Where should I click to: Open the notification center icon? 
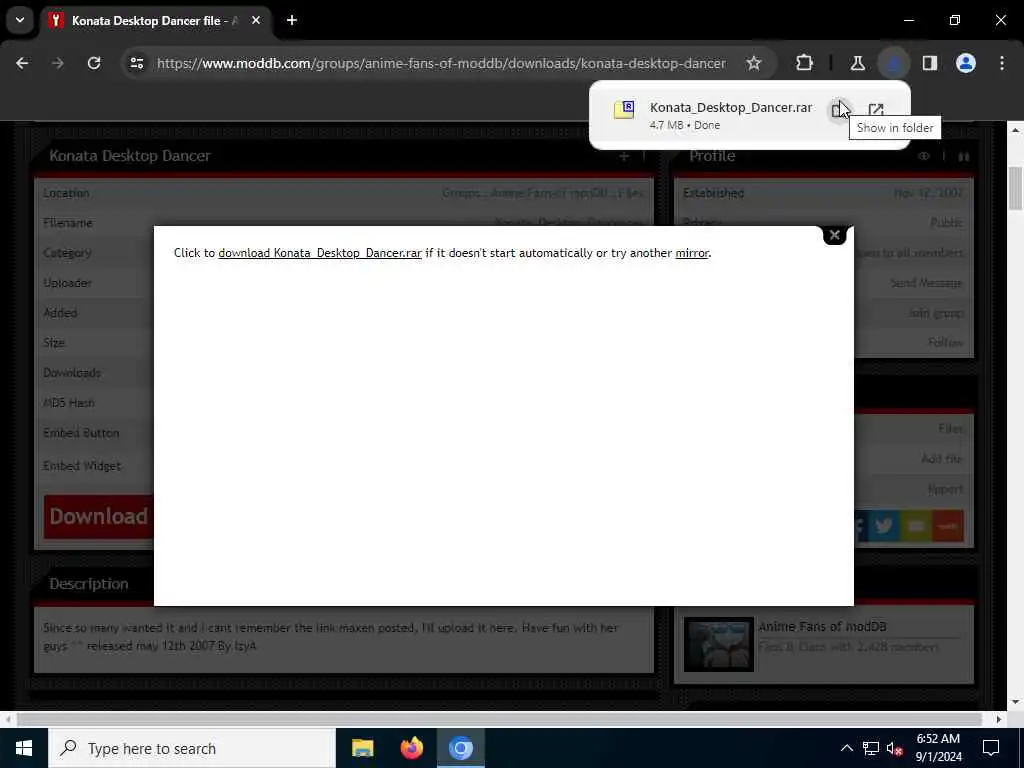pos(991,748)
